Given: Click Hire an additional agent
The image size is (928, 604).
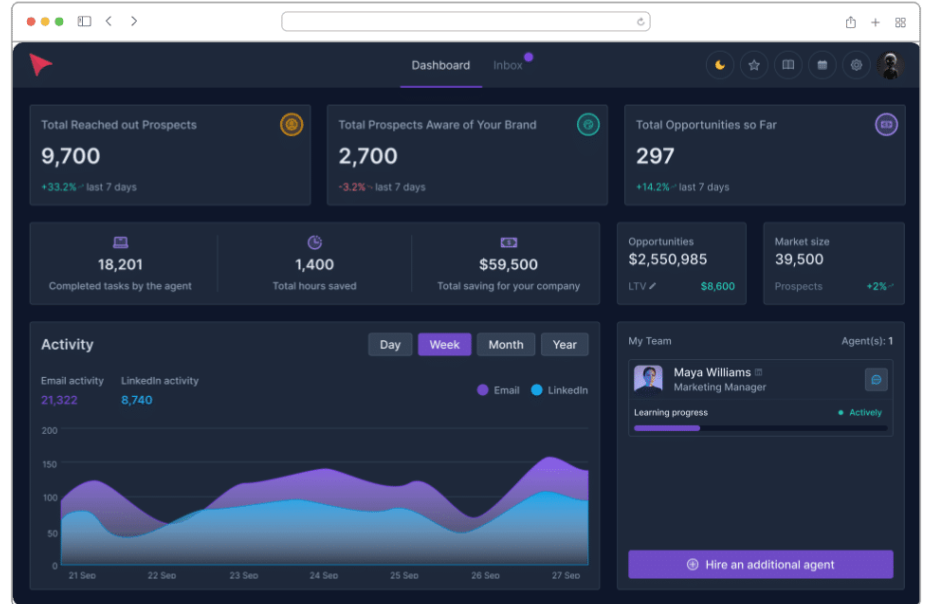Looking at the screenshot, I should click(760, 564).
